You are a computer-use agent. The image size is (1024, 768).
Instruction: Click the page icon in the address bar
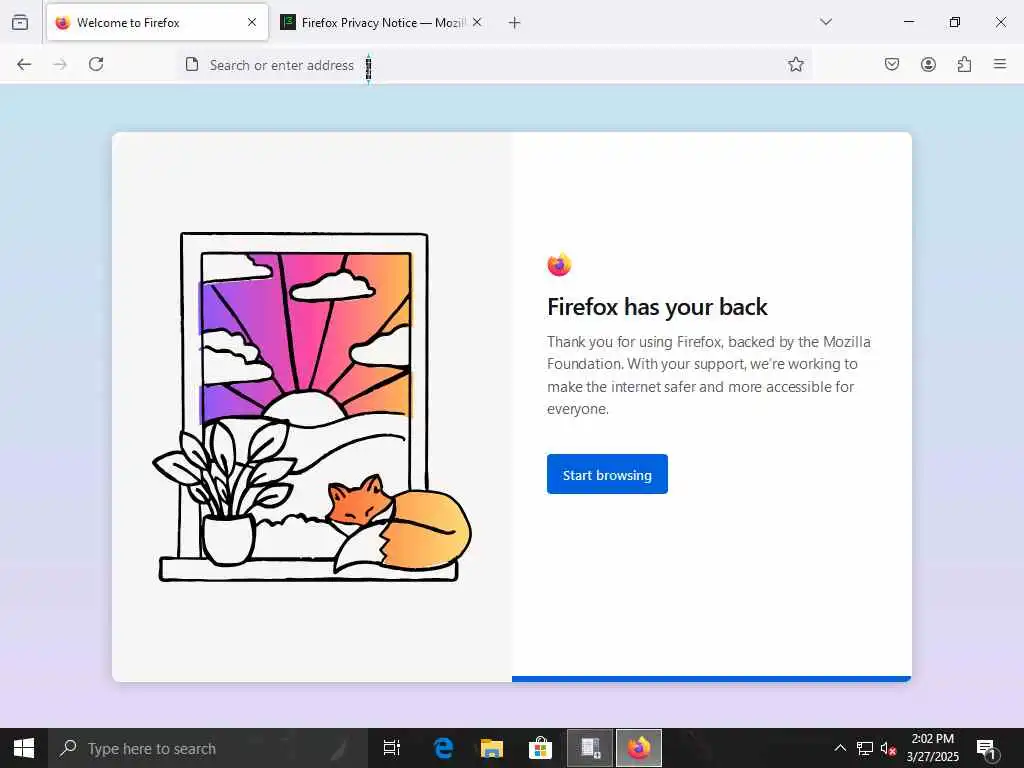tap(192, 64)
